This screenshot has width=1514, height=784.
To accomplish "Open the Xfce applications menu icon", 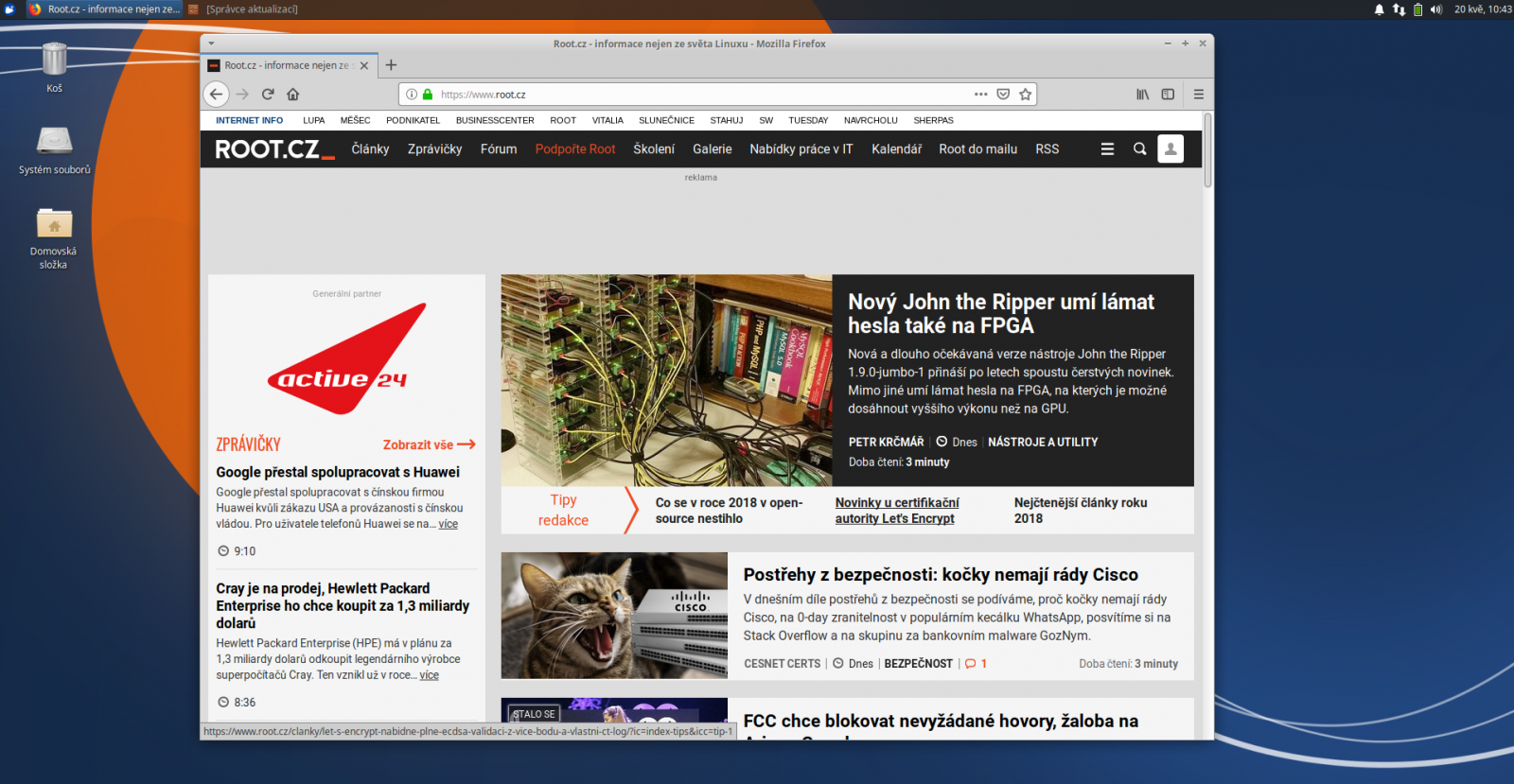I will click(10, 9).
